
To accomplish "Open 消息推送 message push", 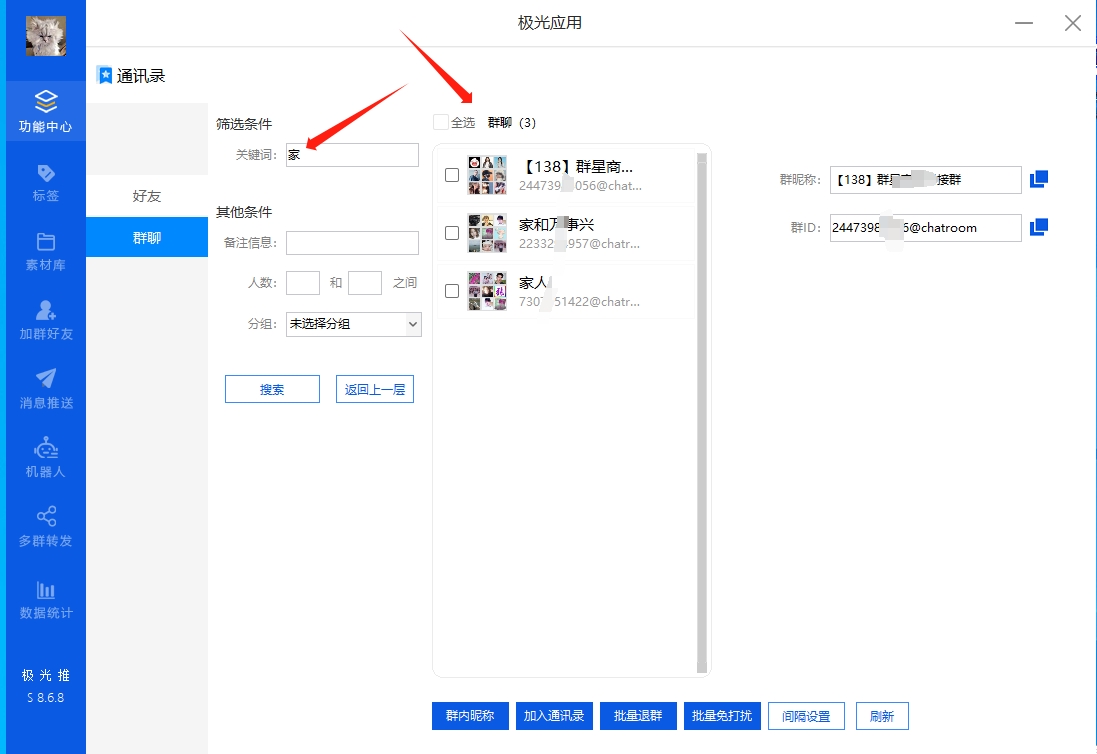I will coord(45,389).
